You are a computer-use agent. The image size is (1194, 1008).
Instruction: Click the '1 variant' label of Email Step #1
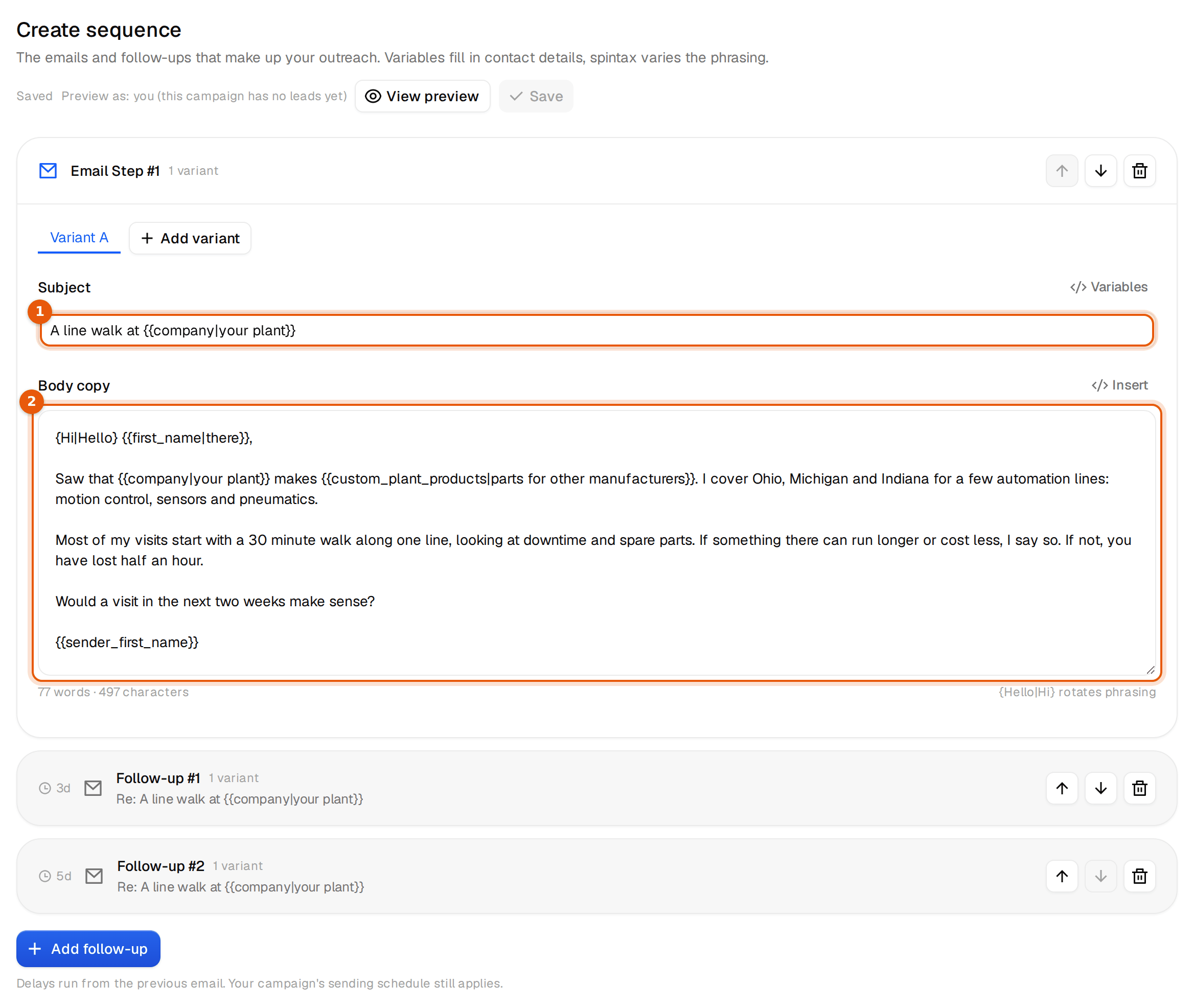193,171
